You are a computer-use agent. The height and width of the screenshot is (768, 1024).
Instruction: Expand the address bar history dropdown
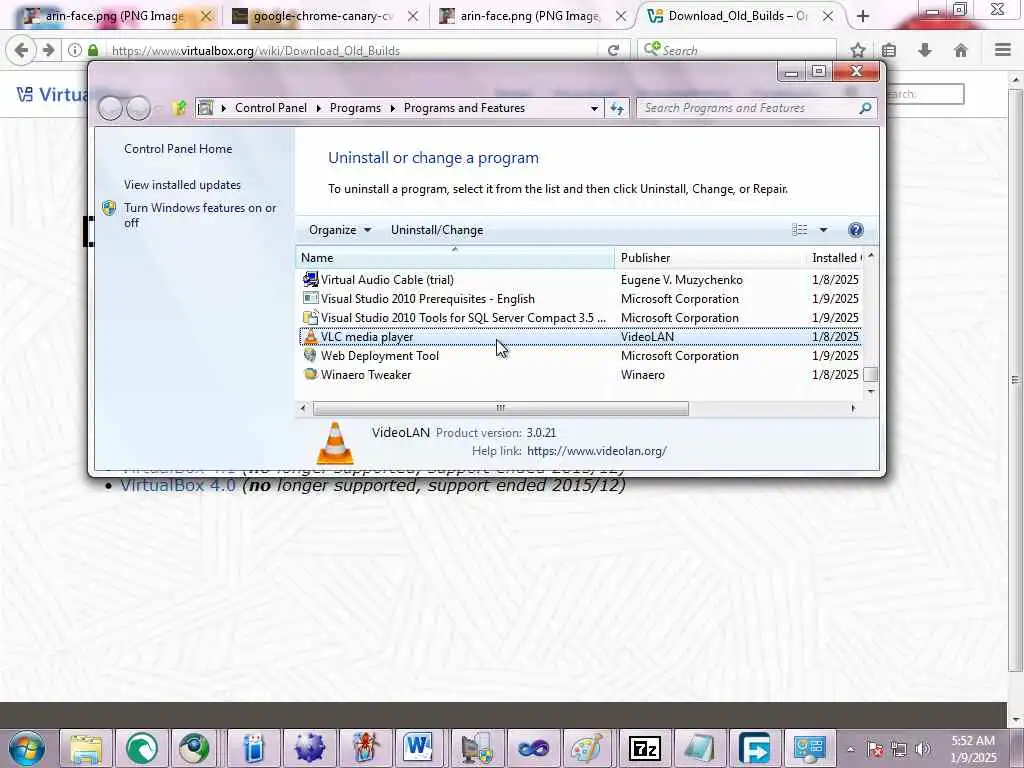tap(594, 108)
